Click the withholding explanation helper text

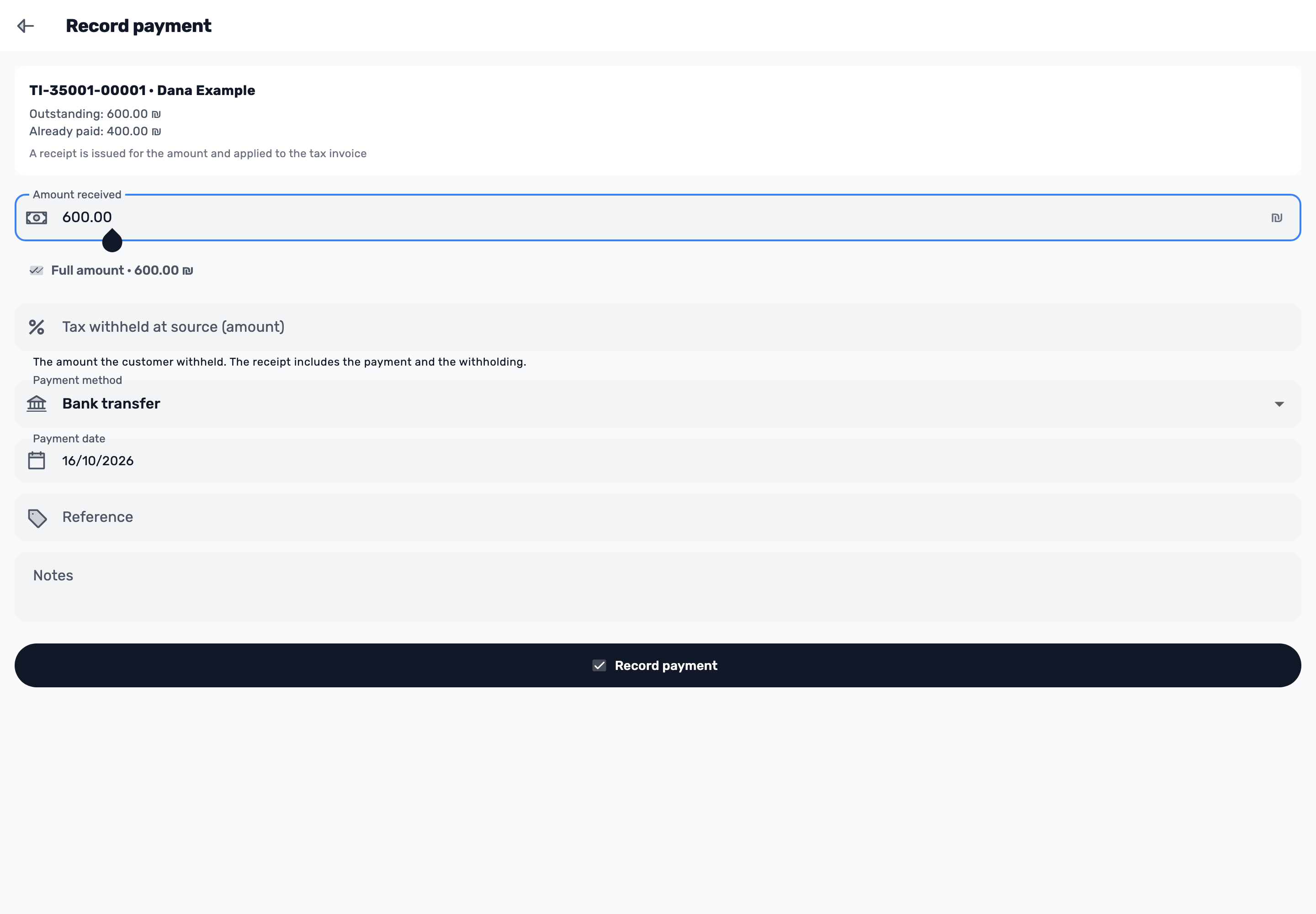(x=280, y=362)
